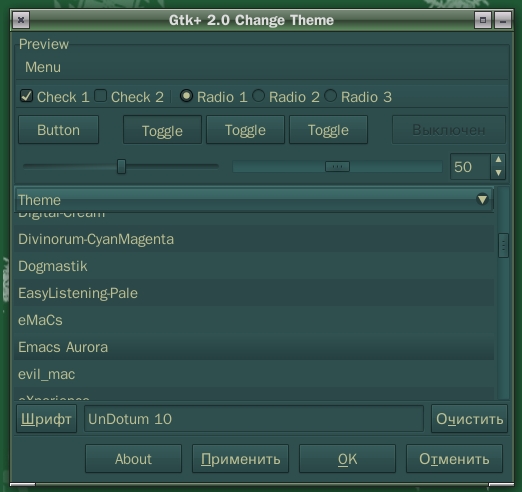This screenshot has width=522, height=492.
Task: Select the evil_mac theme
Action: [x=254, y=374]
